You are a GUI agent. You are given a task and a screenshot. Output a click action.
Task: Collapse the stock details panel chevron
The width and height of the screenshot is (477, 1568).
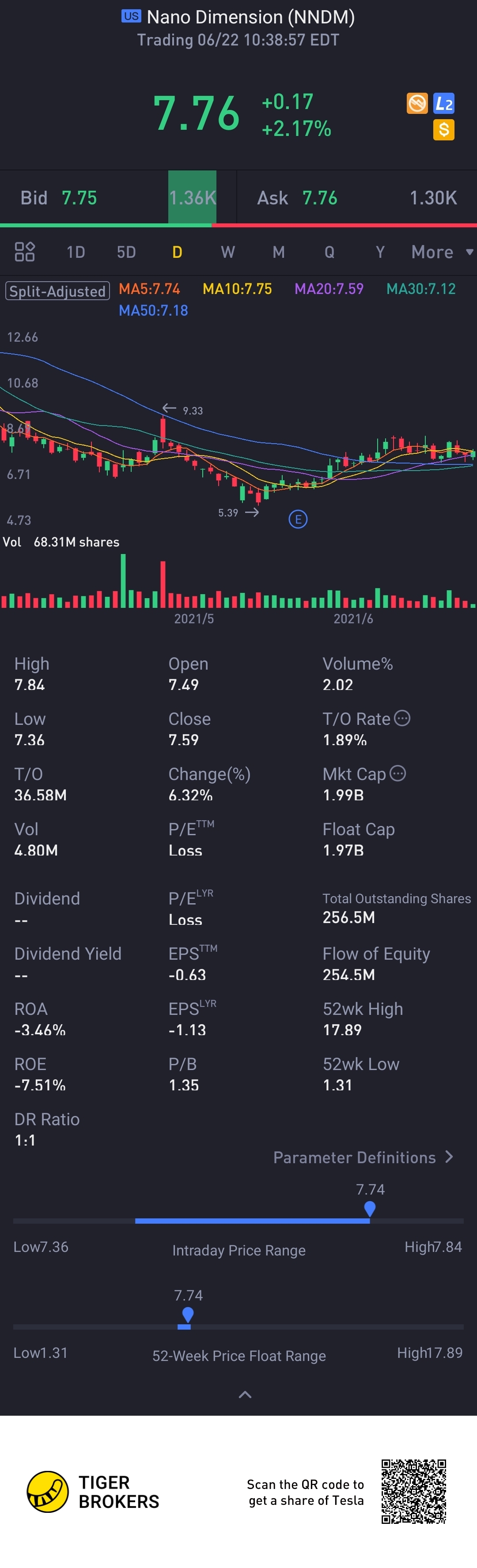pyautogui.click(x=245, y=1395)
